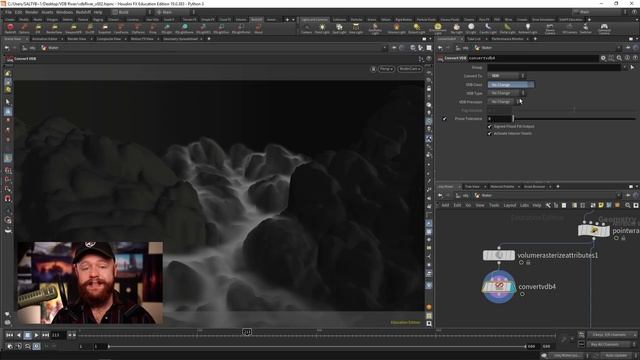The height and width of the screenshot is (360, 640).
Task: Open the Add menu in network editor
Action: [445, 205]
